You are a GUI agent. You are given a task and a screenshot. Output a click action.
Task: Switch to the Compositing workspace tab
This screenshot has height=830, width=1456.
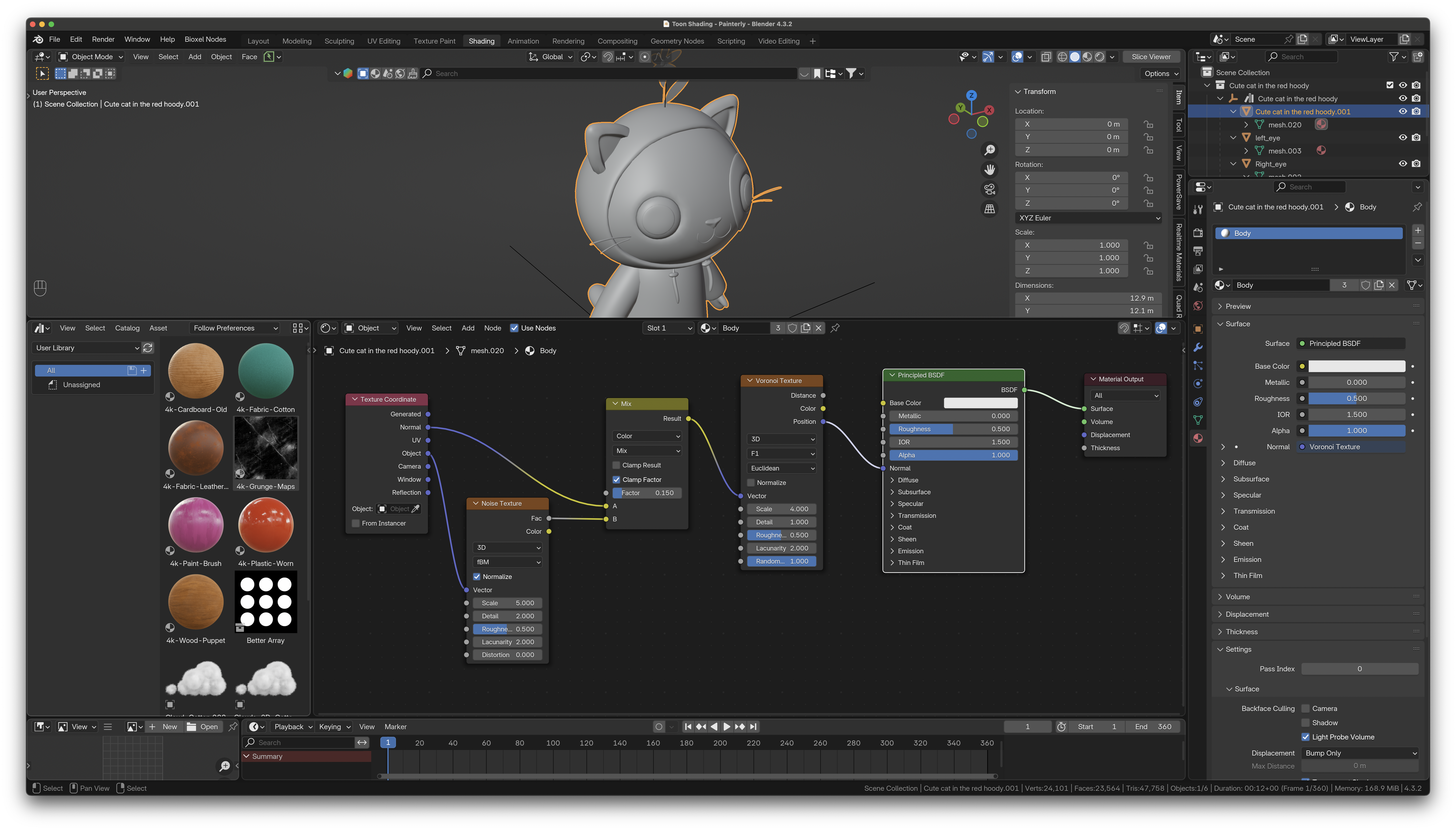617,41
